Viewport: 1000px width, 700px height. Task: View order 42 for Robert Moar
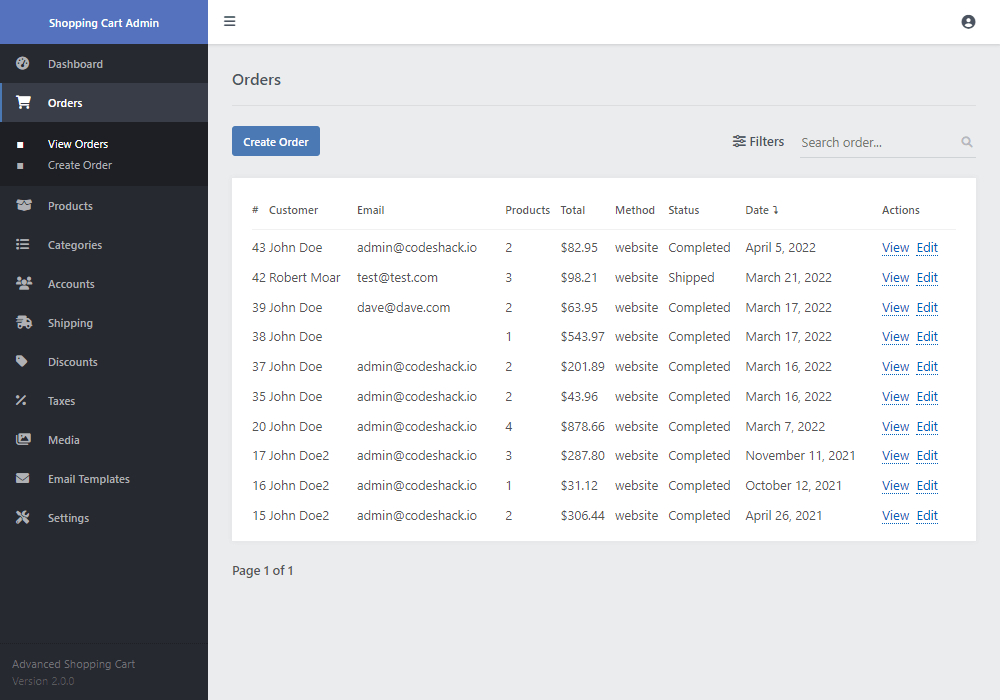(895, 277)
